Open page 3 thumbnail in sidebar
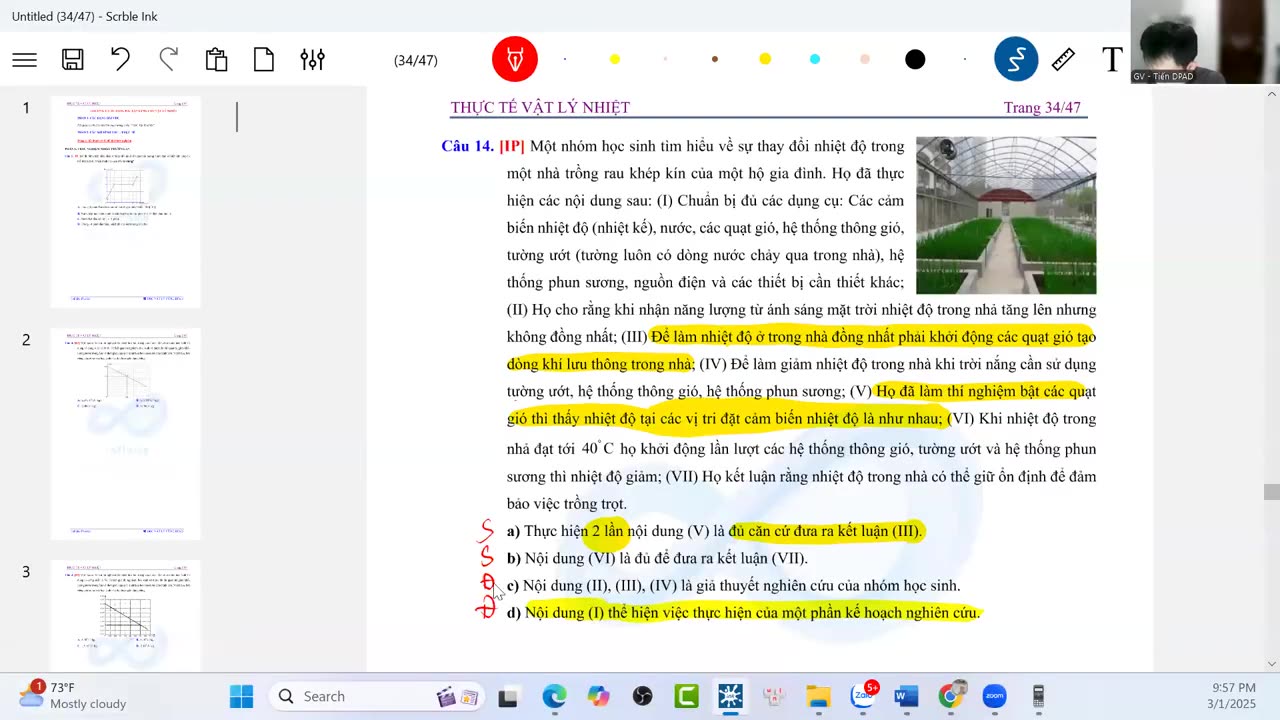Viewport: 1280px width, 720px height. [x=126, y=616]
